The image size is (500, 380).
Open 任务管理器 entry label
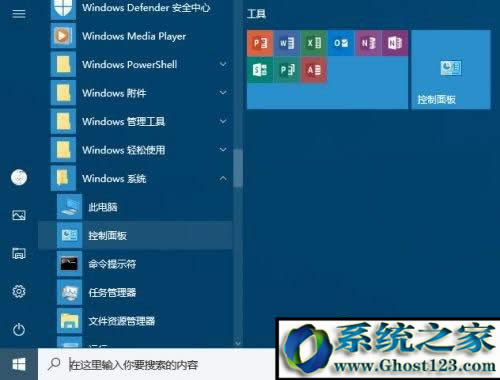[112, 293]
